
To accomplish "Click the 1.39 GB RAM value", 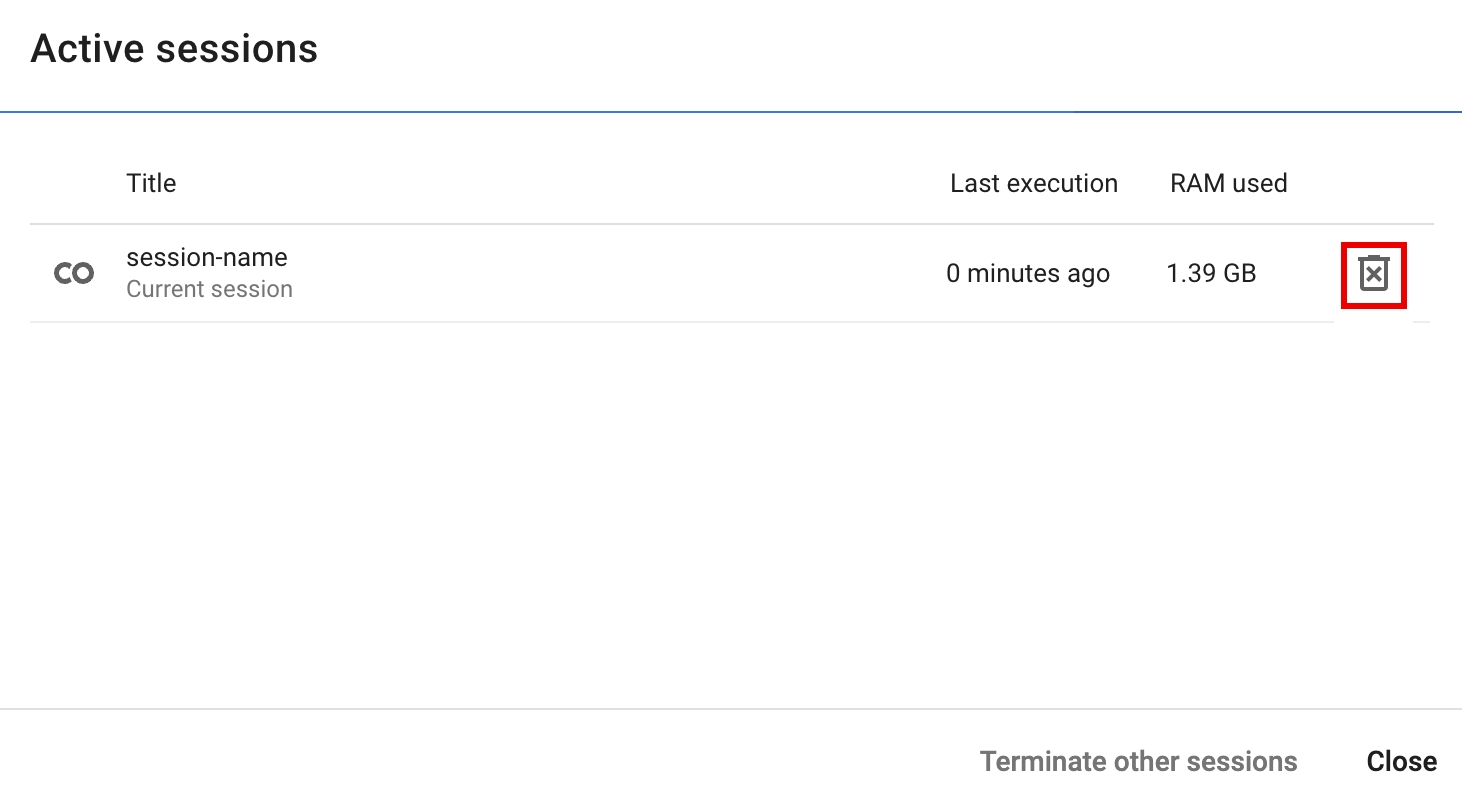I will click(1210, 272).
